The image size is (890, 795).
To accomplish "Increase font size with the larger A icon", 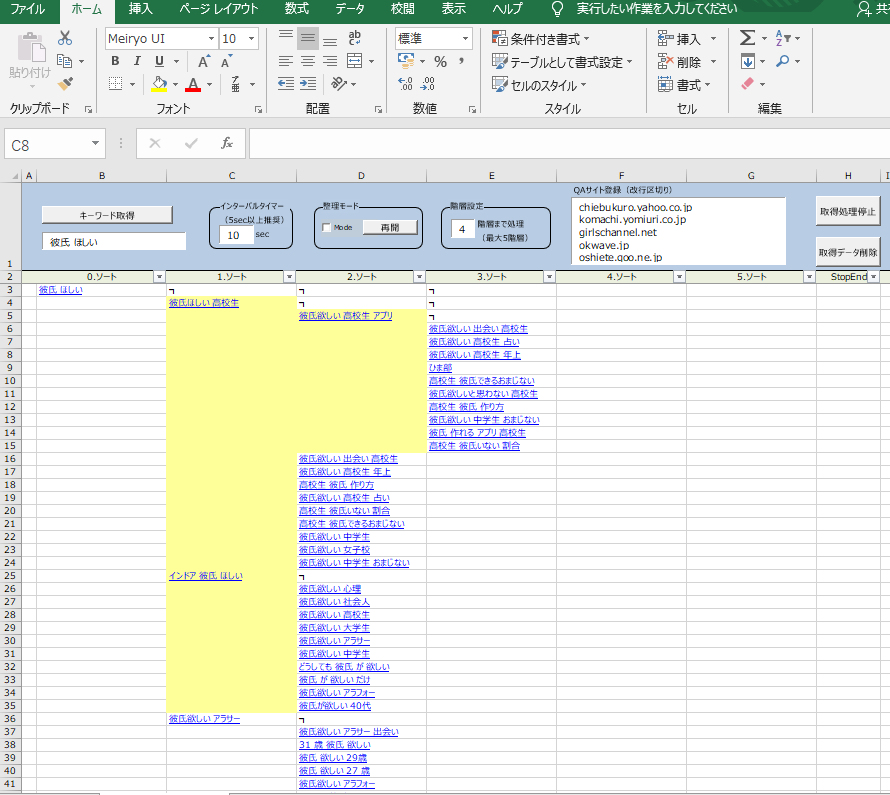I will (204, 61).
